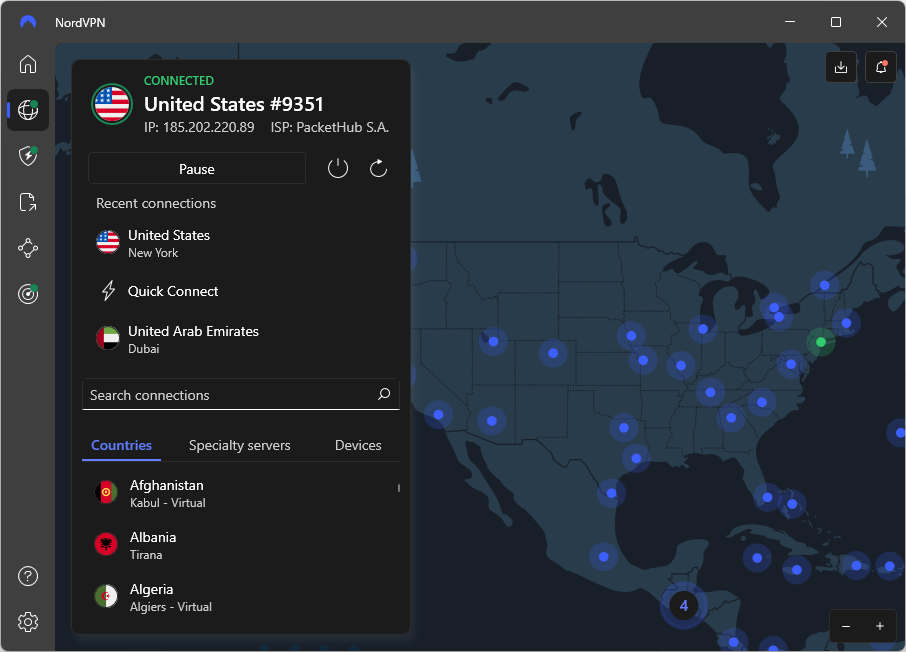Click the ISP: PacketHub S.A. text
This screenshot has height=652, width=906.
pos(330,127)
